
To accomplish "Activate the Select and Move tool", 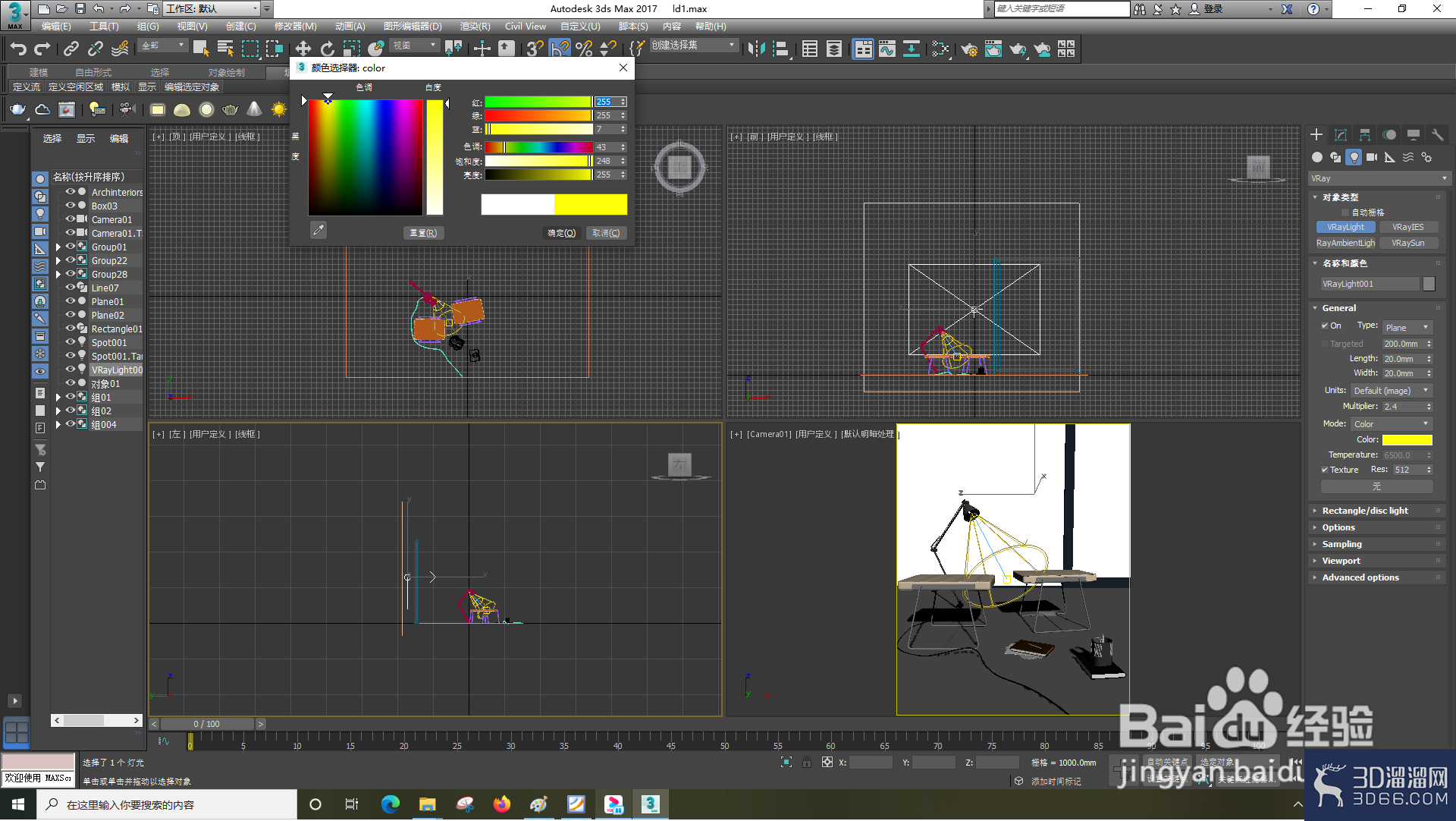I will point(303,49).
